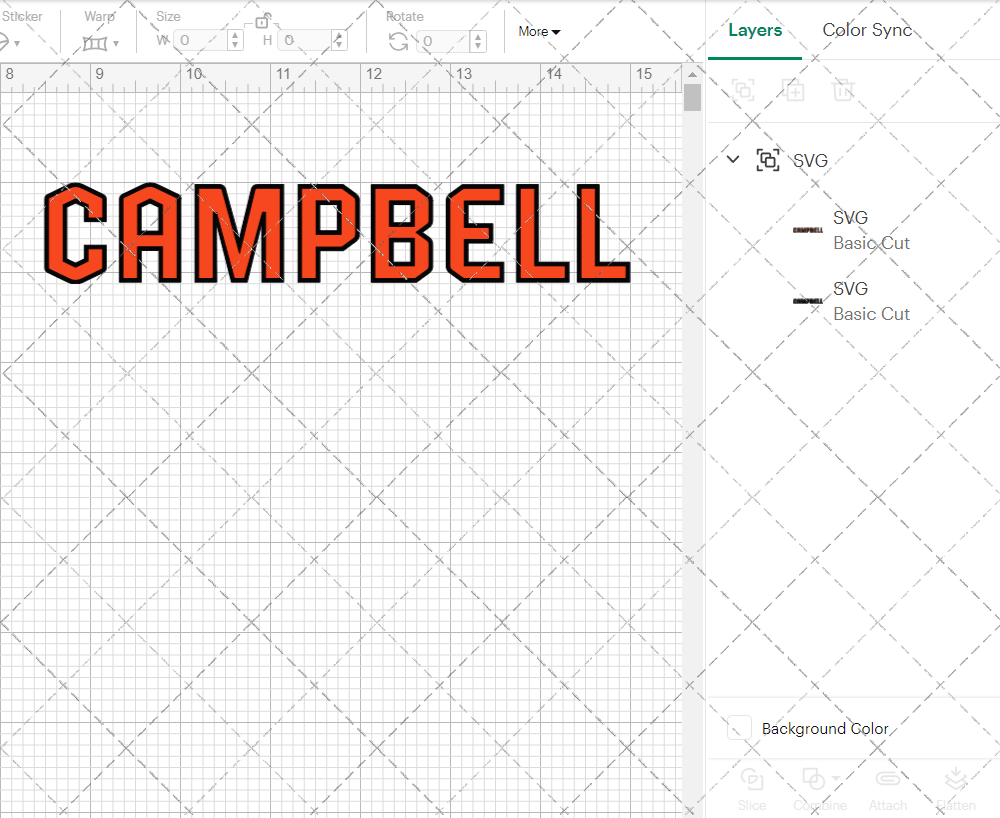Collapse the SVG layer group

[x=733, y=159]
